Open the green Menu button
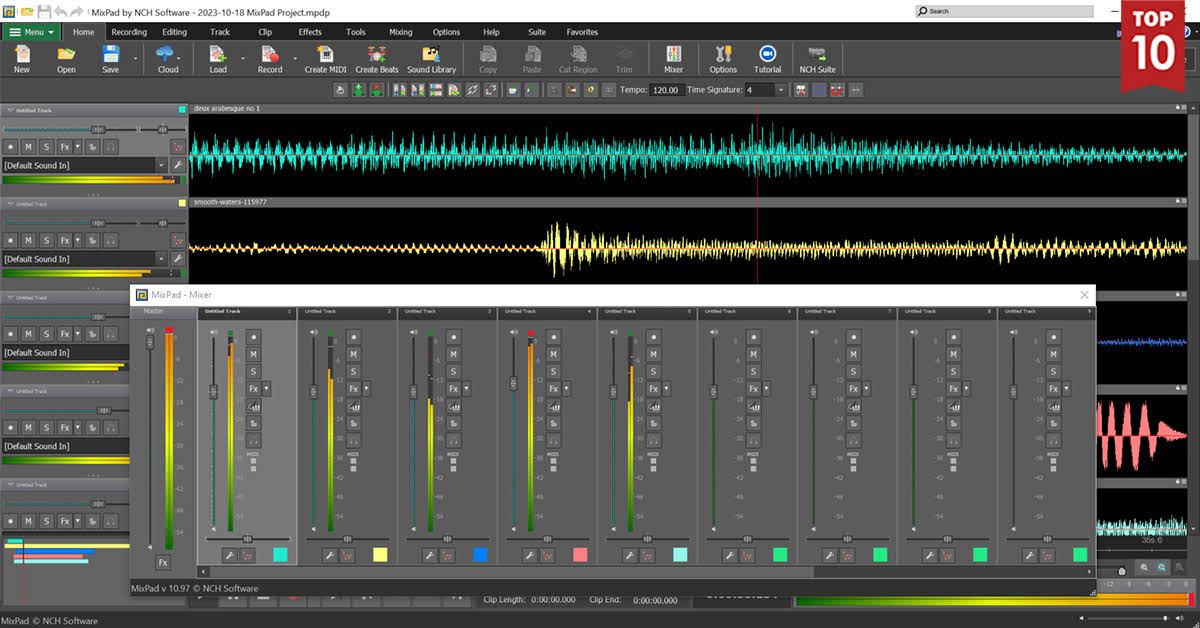This screenshot has width=1200, height=628. coord(33,32)
